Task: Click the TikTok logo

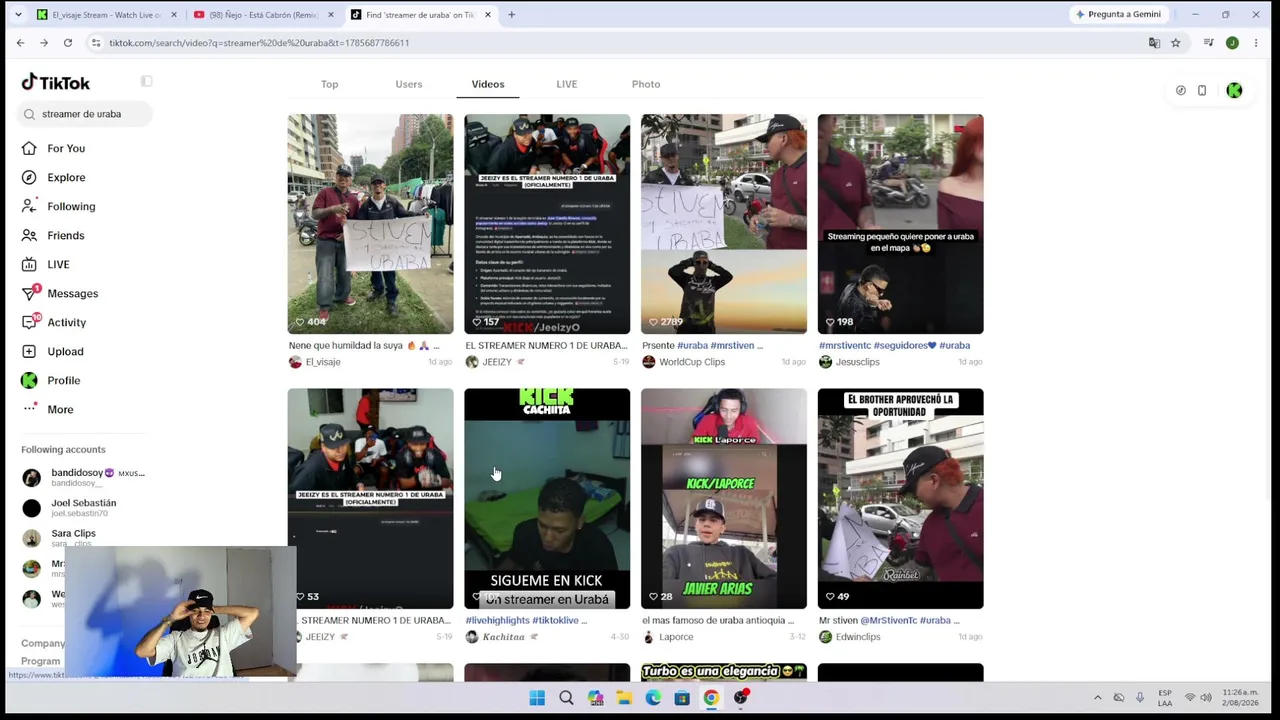Action: coord(56,83)
